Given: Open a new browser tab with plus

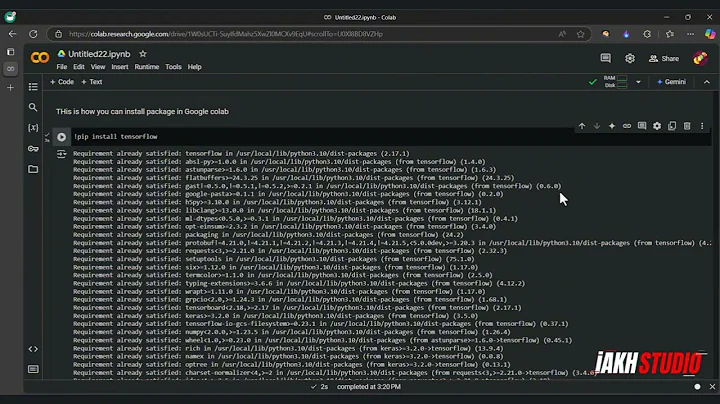Looking at the screenshot, I should coord(11,88).
